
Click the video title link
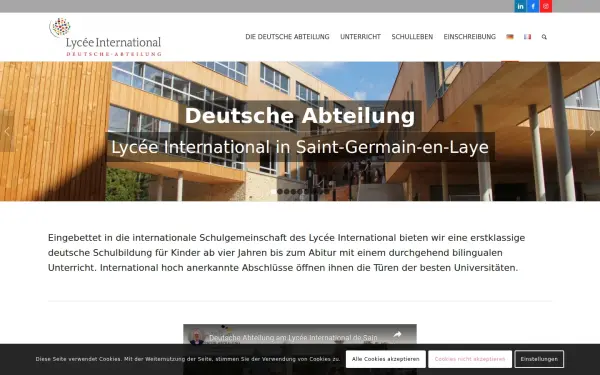[293, 338]
